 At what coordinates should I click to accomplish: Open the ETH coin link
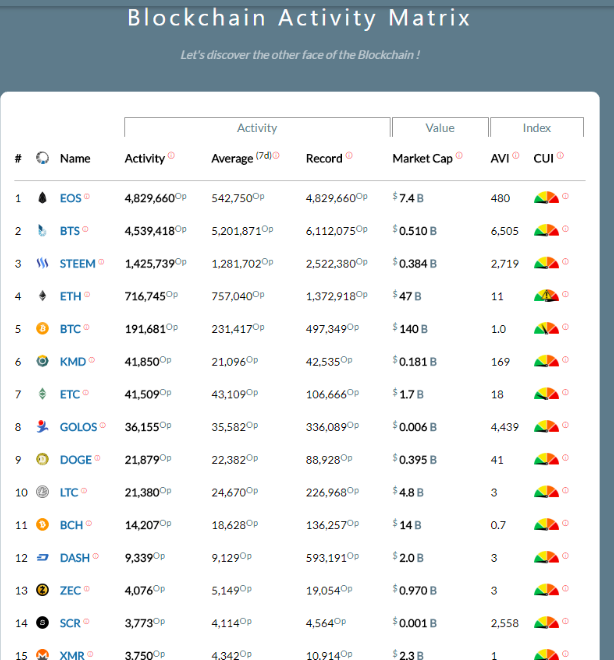coord(70,296)
